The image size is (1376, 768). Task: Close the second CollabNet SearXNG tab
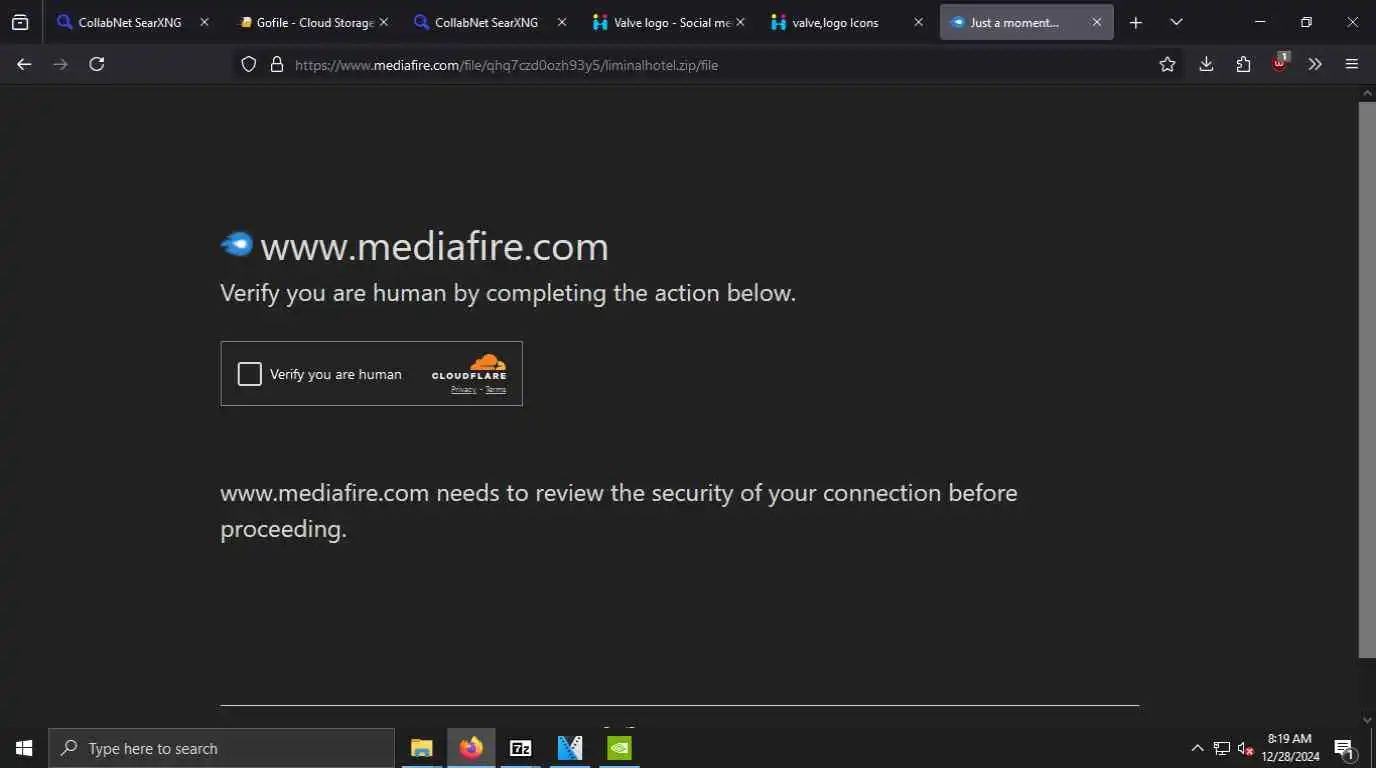pos(561,22)
